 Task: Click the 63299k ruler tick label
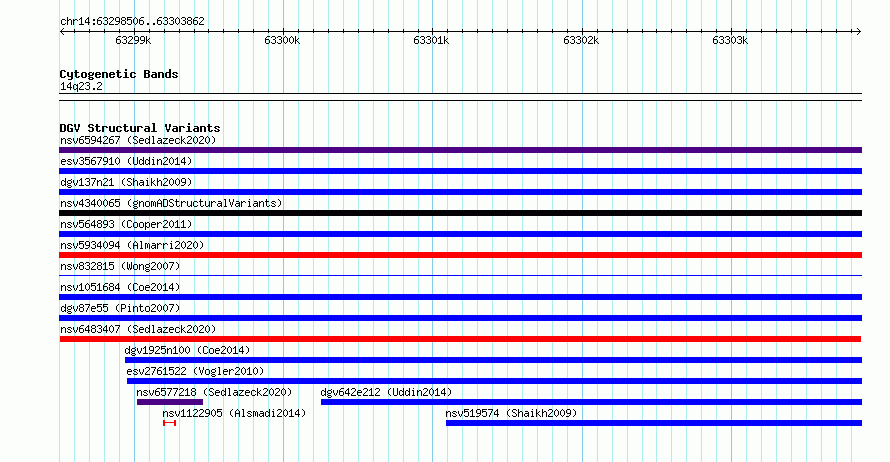[x=133, y=41]
